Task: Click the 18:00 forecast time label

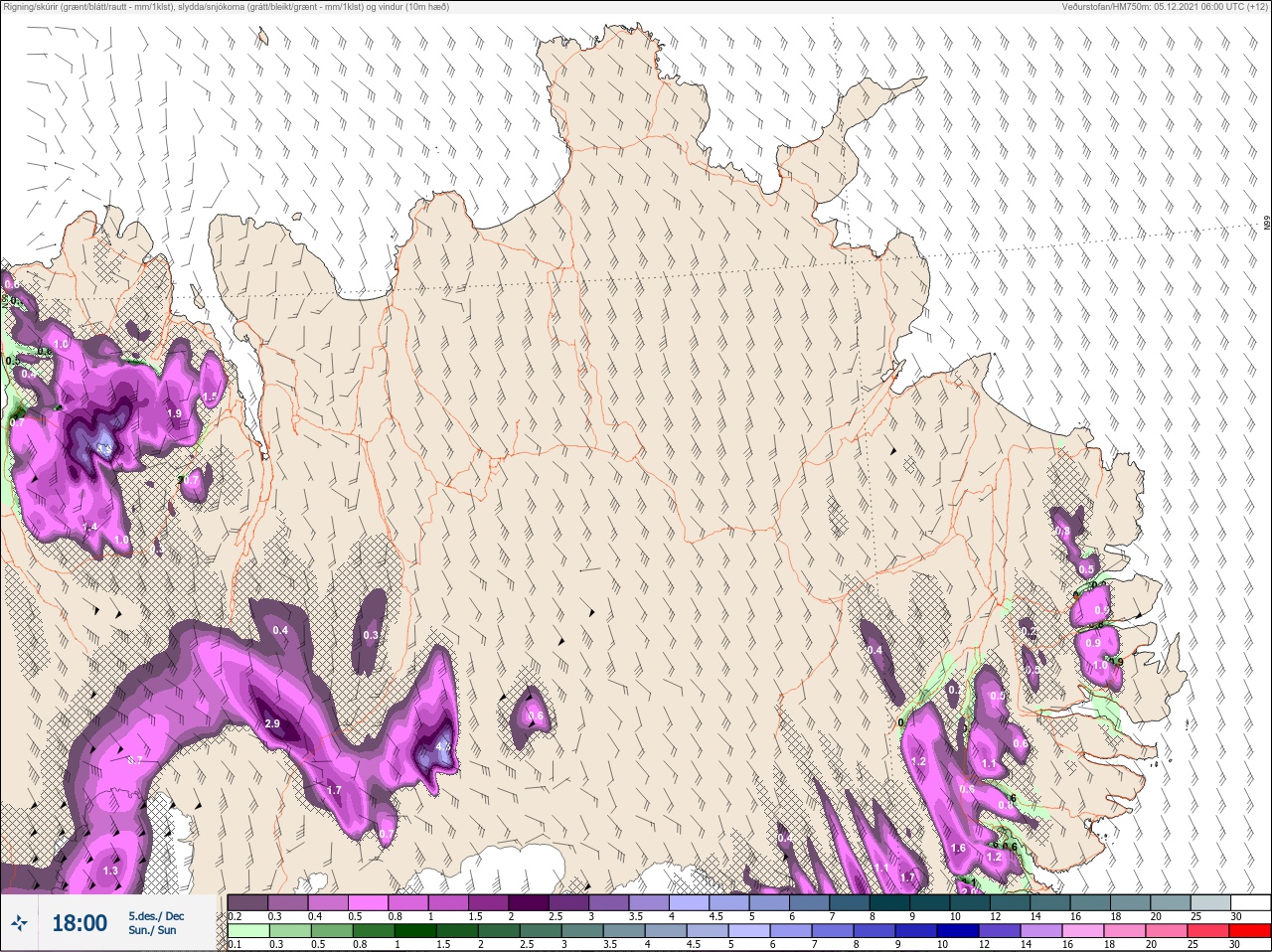Action: (x=79, y=923)
